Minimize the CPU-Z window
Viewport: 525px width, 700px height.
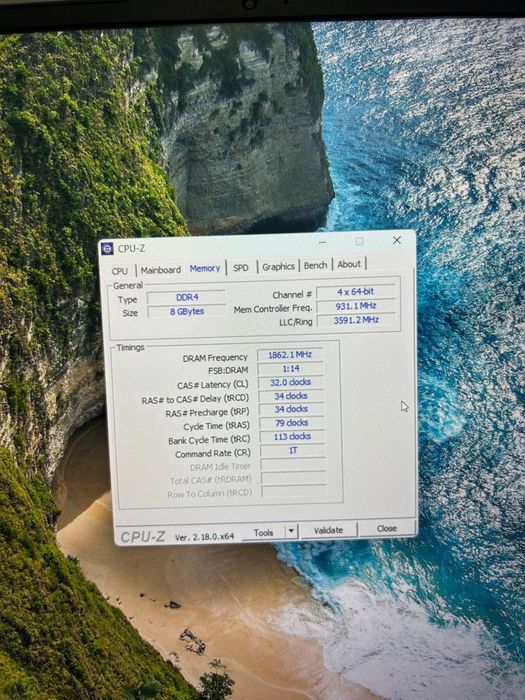point(322,242)
